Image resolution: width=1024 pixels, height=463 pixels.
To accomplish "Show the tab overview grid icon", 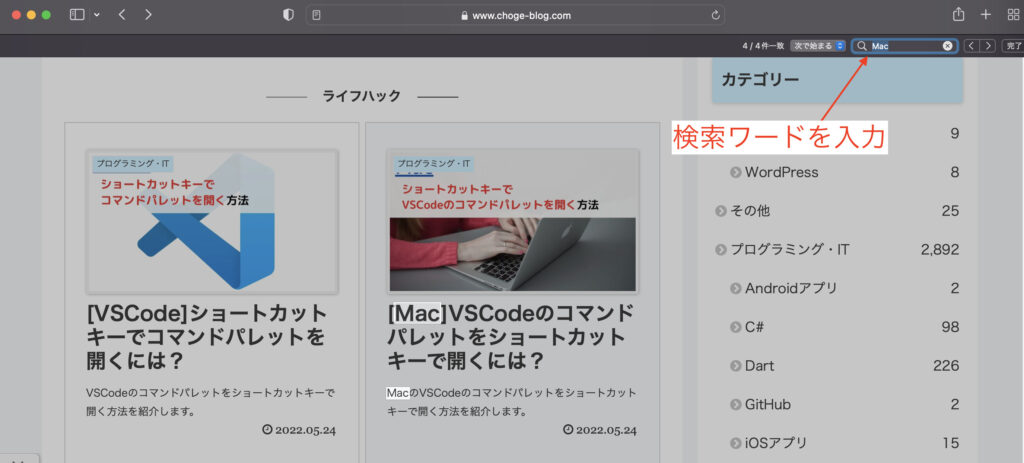I will point(1014,14).
